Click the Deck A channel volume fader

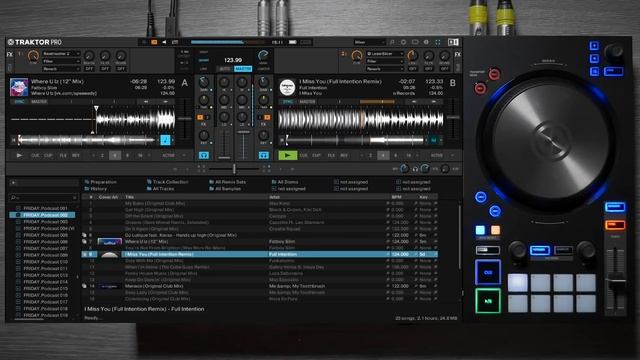(x=224, y=157)
